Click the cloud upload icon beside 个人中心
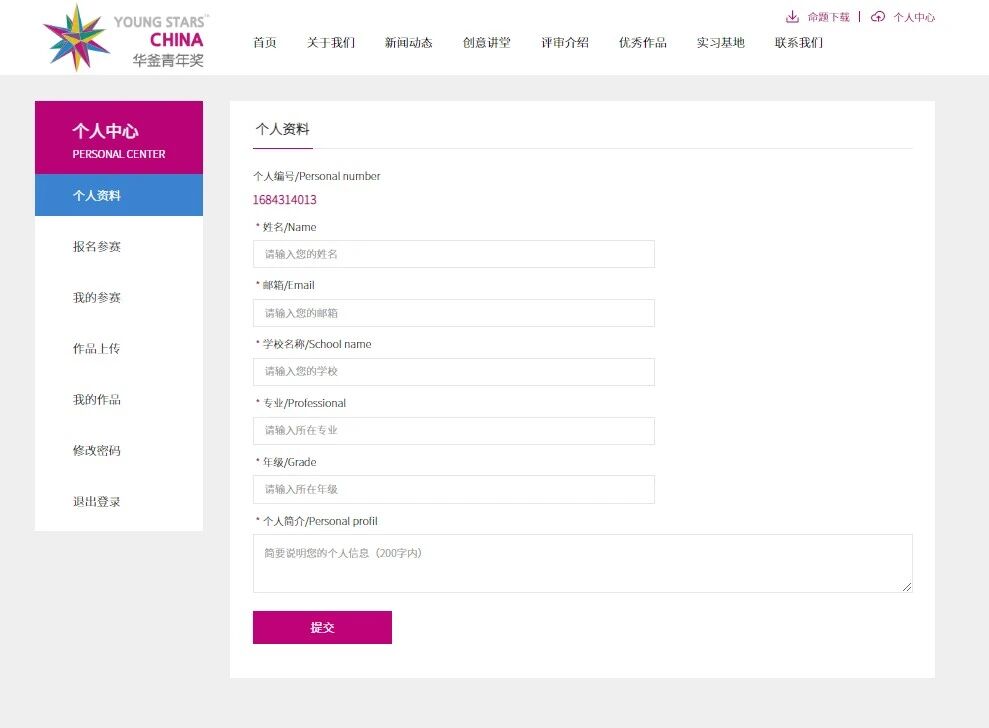989x728 pixels. coord(878,17)
